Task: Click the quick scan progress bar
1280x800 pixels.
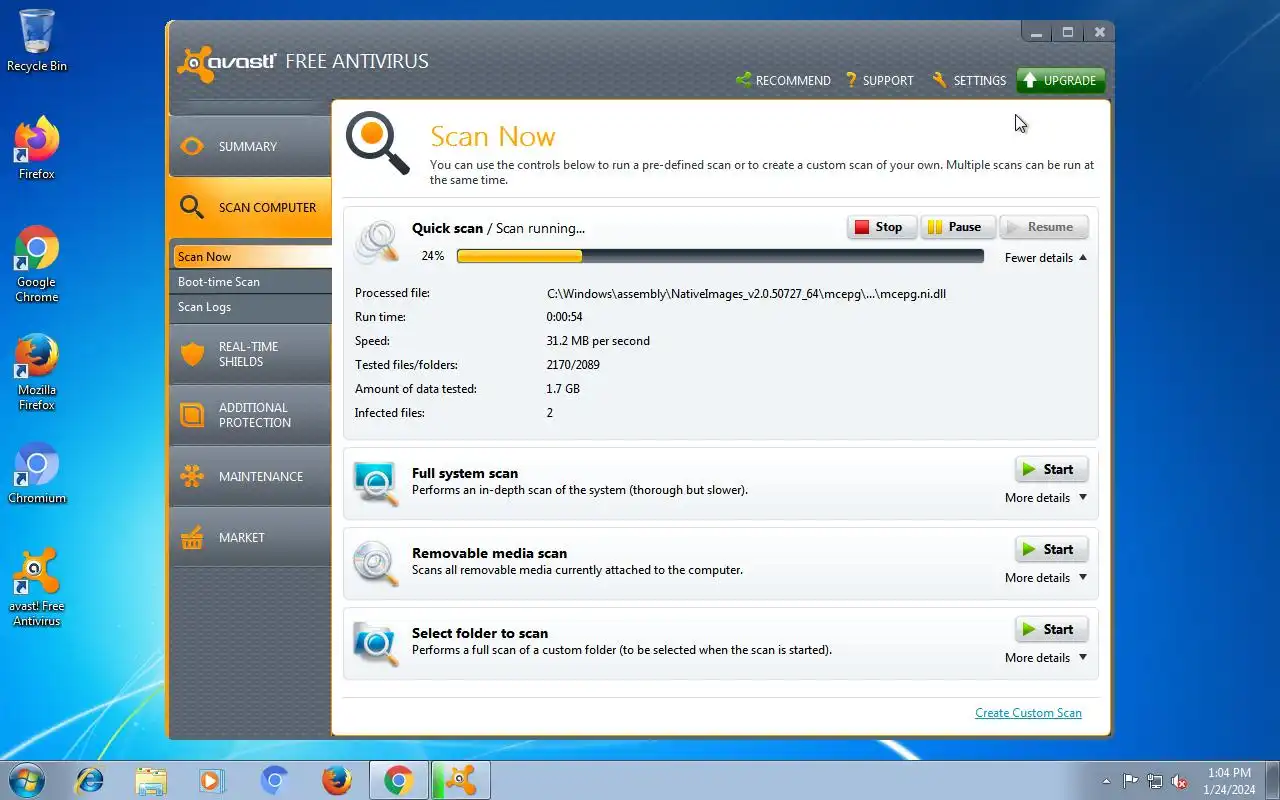Action: click(x=720, y=256)
